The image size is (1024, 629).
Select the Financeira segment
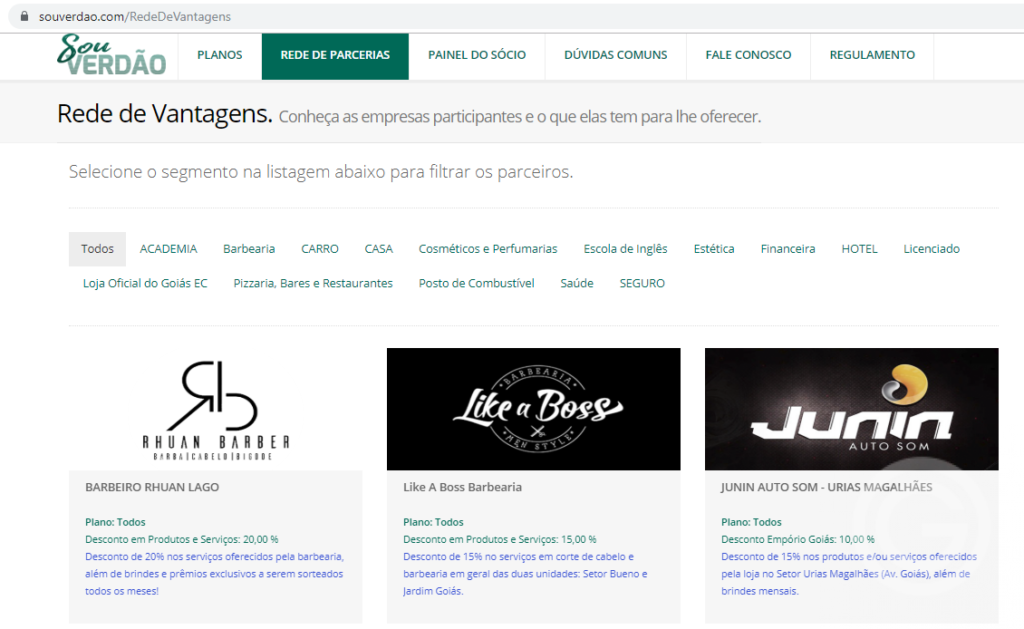[x=788, y=249]
